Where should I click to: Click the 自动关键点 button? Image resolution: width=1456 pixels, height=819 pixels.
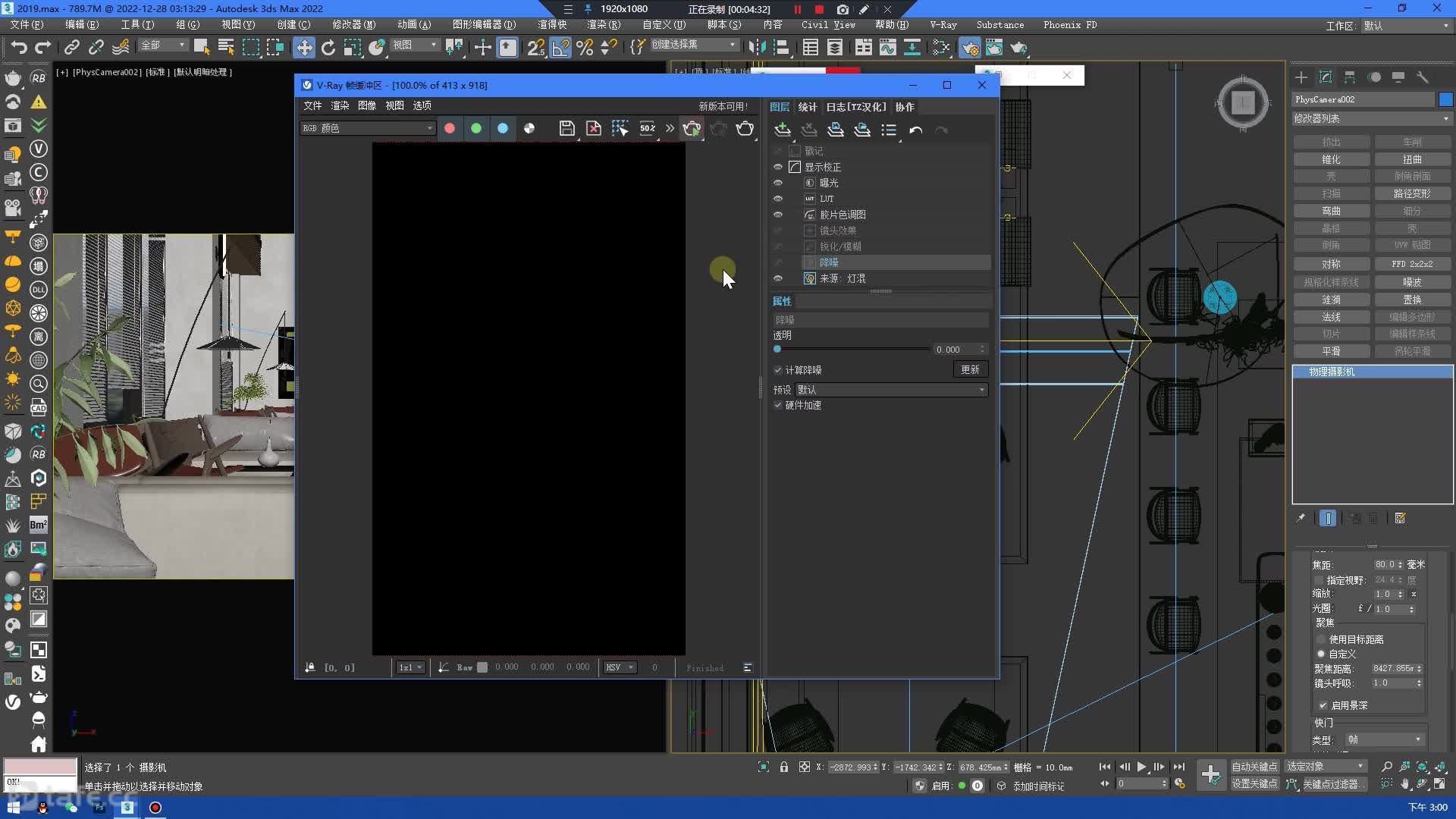pyautogui.click(x=1254, y=767)
